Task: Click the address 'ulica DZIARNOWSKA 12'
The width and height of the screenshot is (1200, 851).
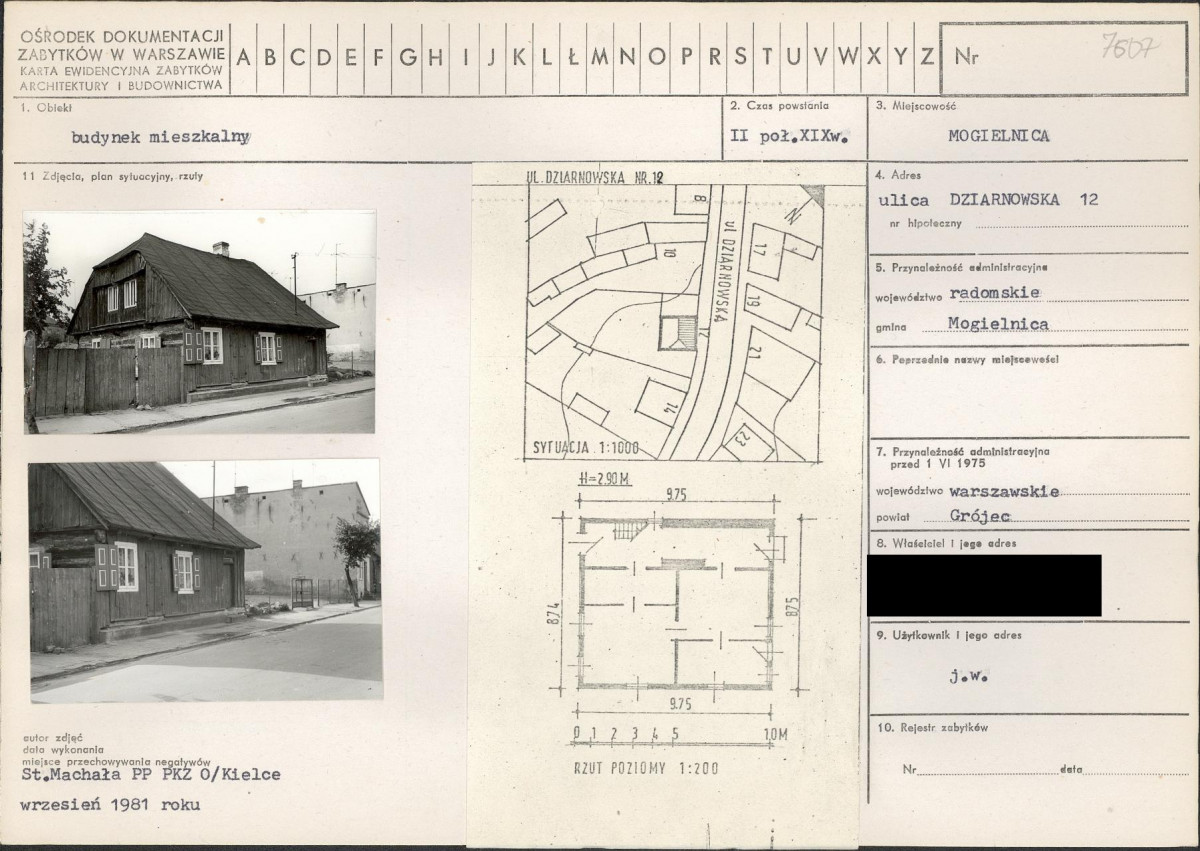Action: pos(988,199)
